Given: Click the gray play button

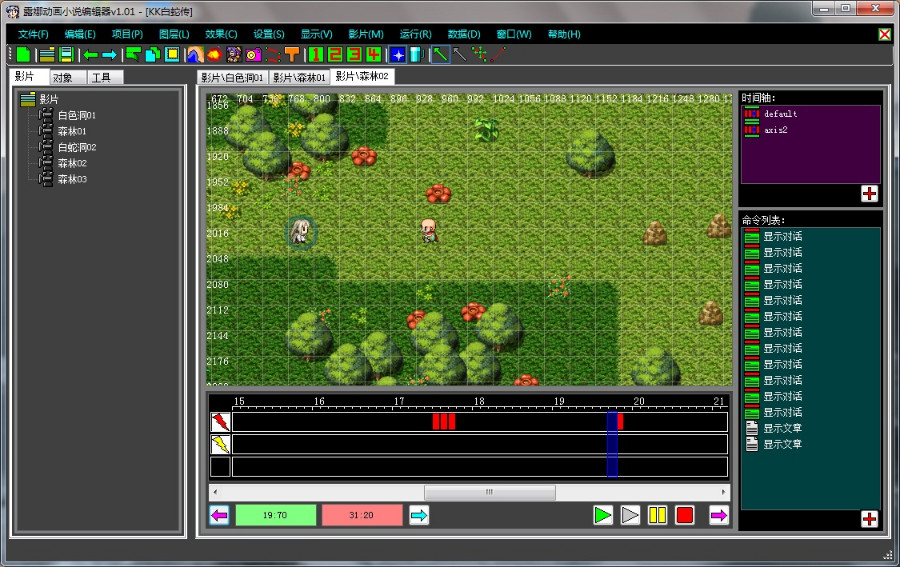Looking at the screenshot, I should click(x=630, y=515).
